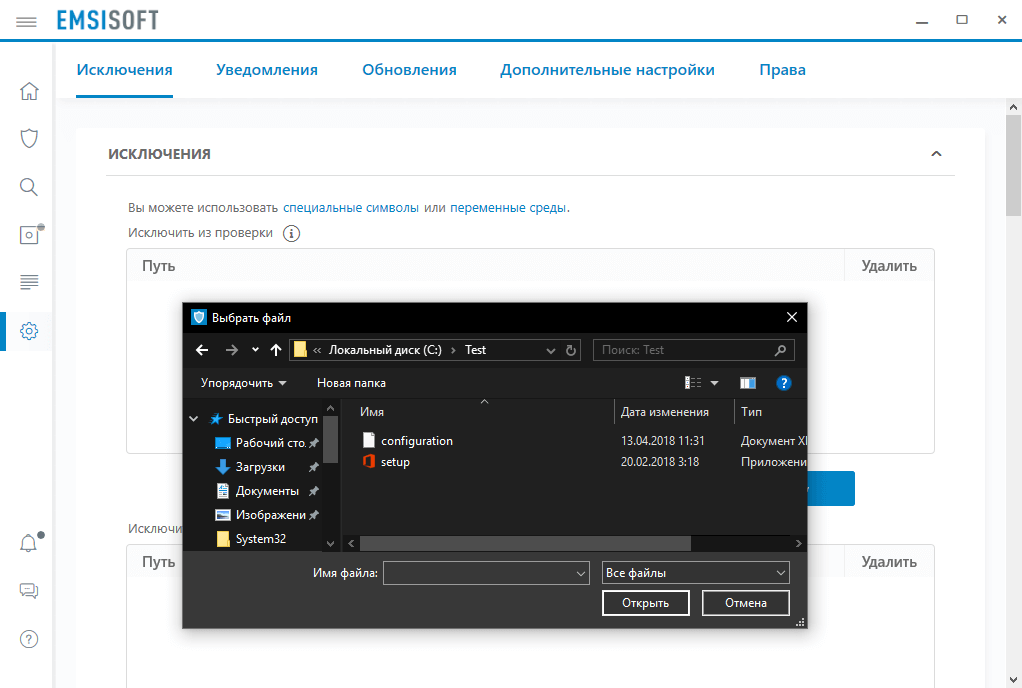Sort by the Имя column header
Image resolution: width=1022 pixels, height=688 pixels.
[x=372, y=412]
